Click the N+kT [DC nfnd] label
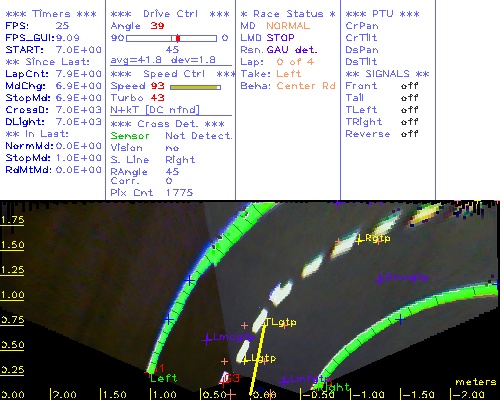 point(155,110)
